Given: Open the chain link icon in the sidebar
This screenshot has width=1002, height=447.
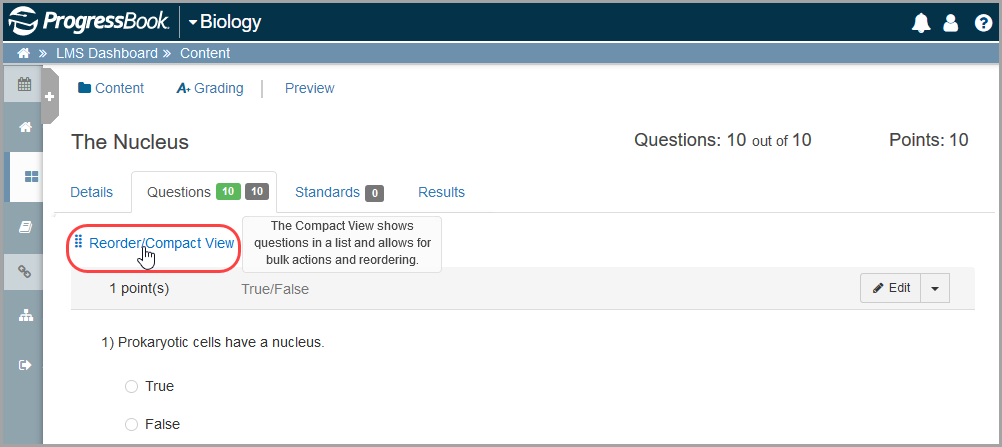Looking at the screenshot, I should (x=24, y=272).
